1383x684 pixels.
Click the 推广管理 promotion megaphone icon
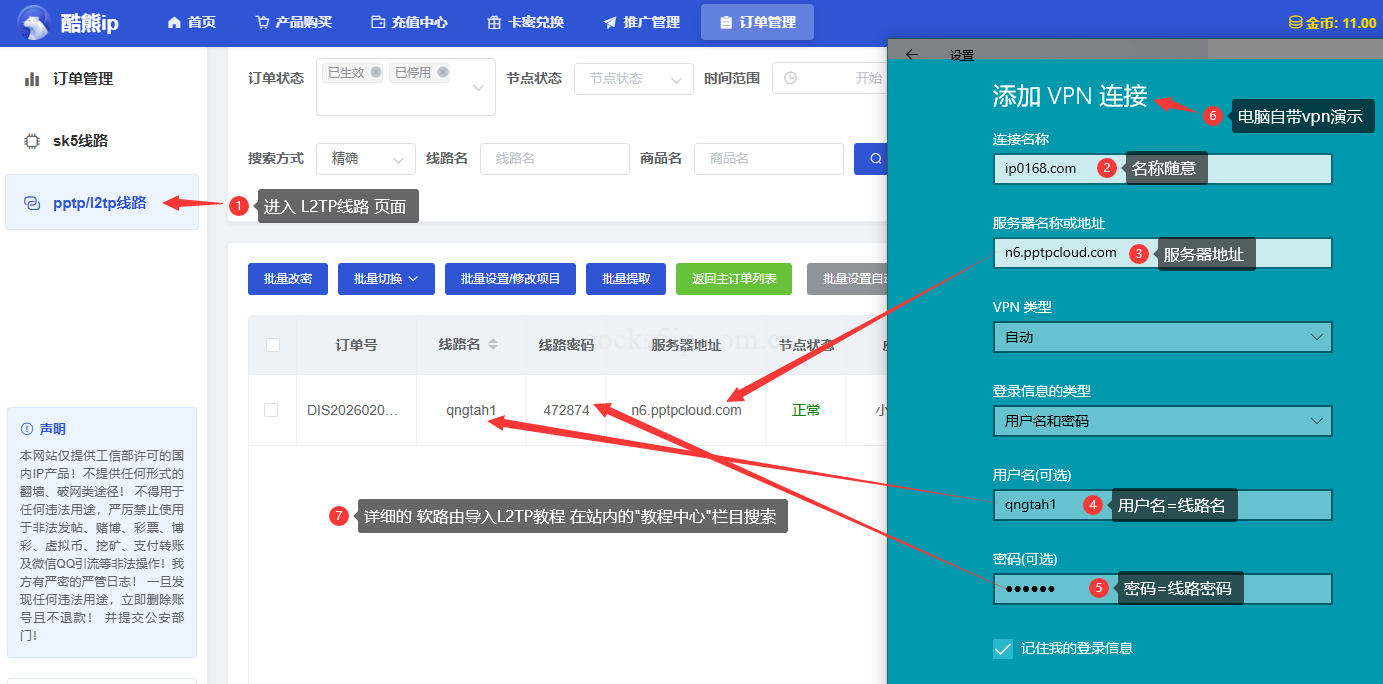click(x=608, y=21)
